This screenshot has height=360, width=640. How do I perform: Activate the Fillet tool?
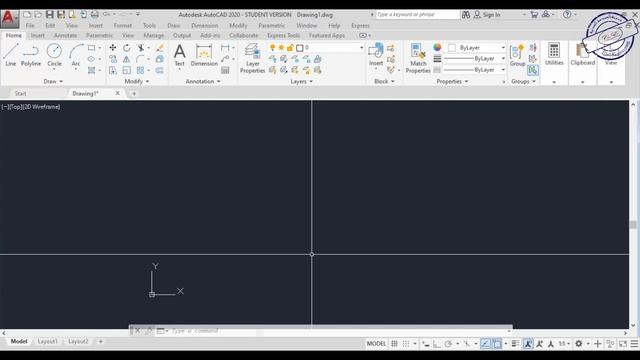[141, 59]
